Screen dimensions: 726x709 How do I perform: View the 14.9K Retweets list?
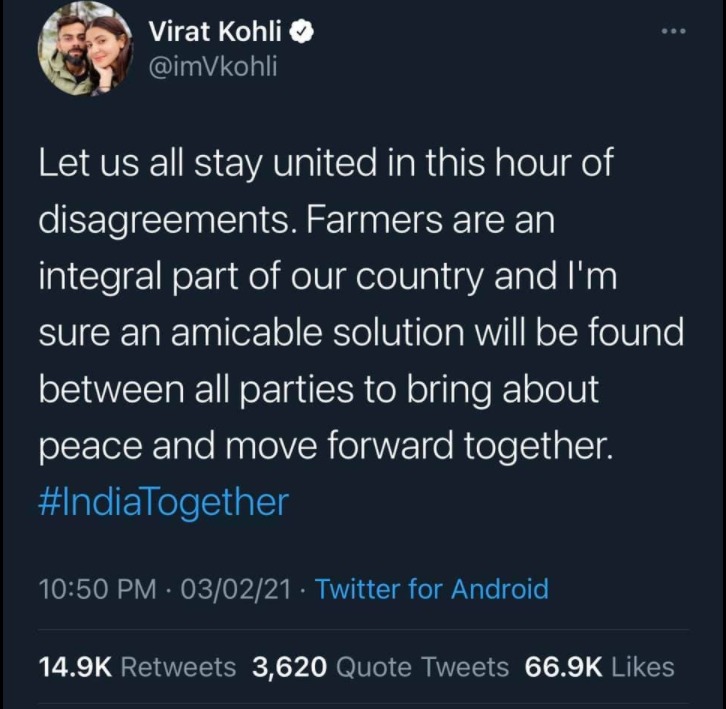point(137,667)
